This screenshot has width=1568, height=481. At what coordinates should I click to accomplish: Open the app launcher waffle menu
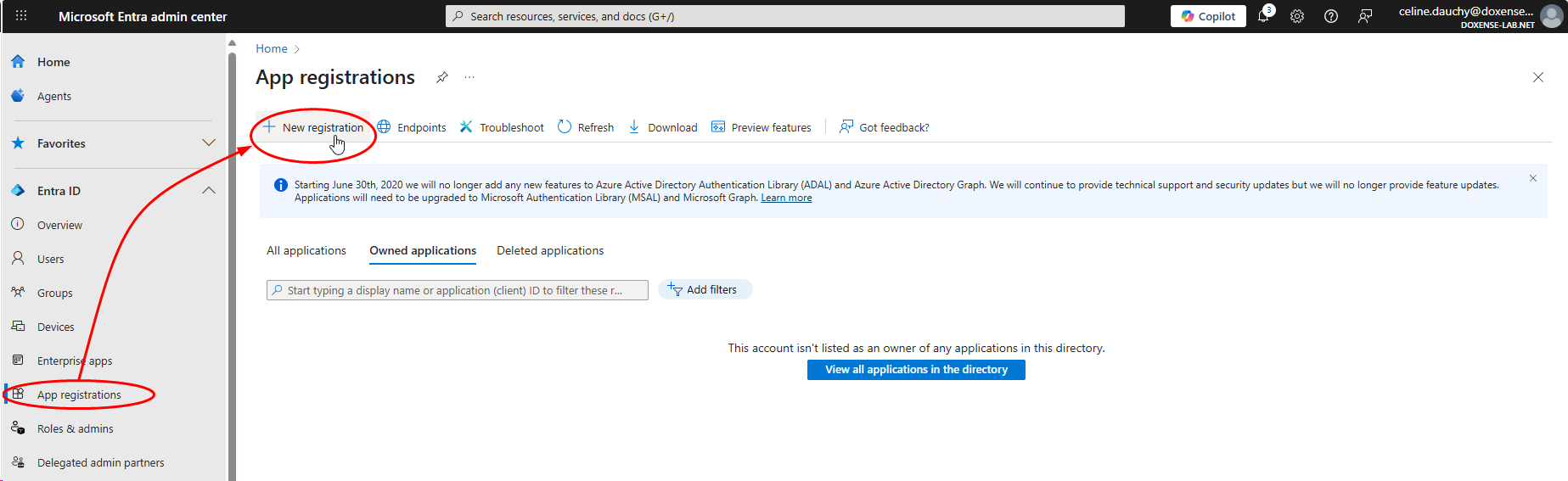click(21, 16)
